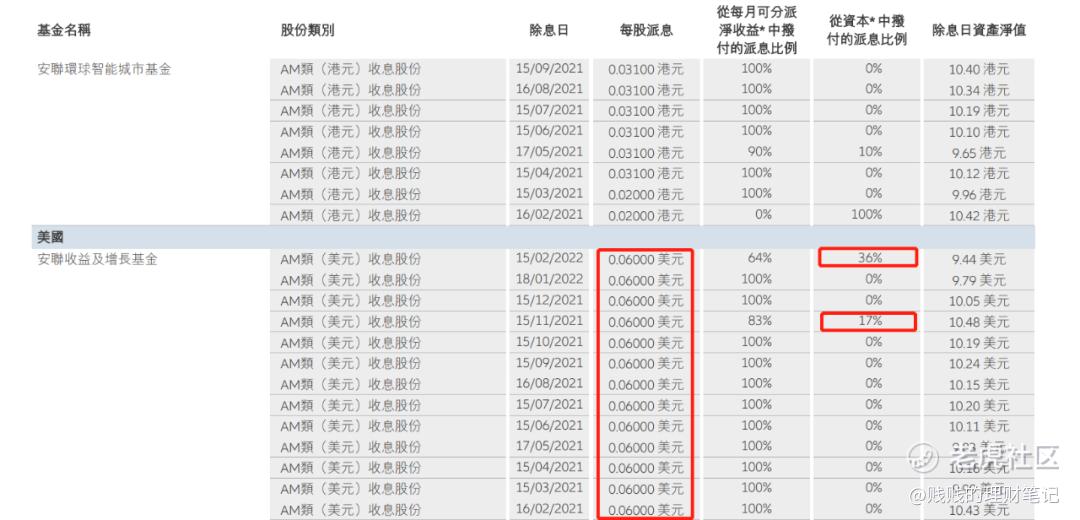The height and width of the screenshot is (520, 1080).
Task: Click 15/09/2021 date in the 港元 rows
Action: (549, 68)
